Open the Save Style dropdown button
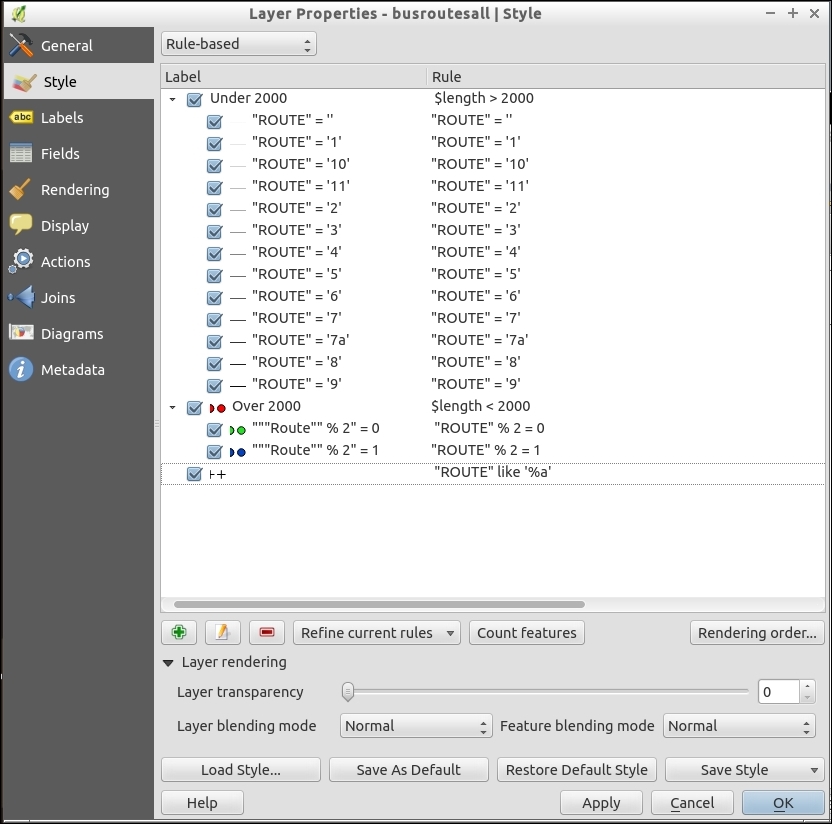832x824 pixels. pos(745,769)
